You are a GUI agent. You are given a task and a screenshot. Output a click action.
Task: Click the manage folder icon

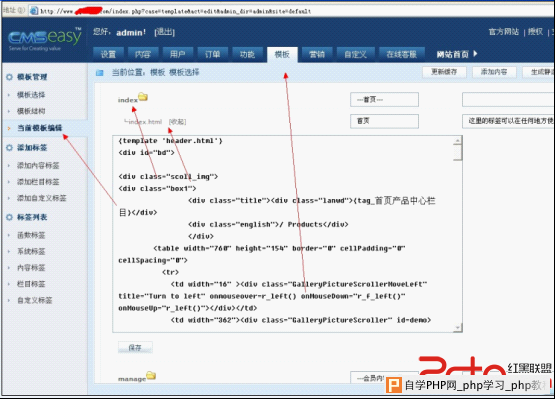[x=151, y=375]
